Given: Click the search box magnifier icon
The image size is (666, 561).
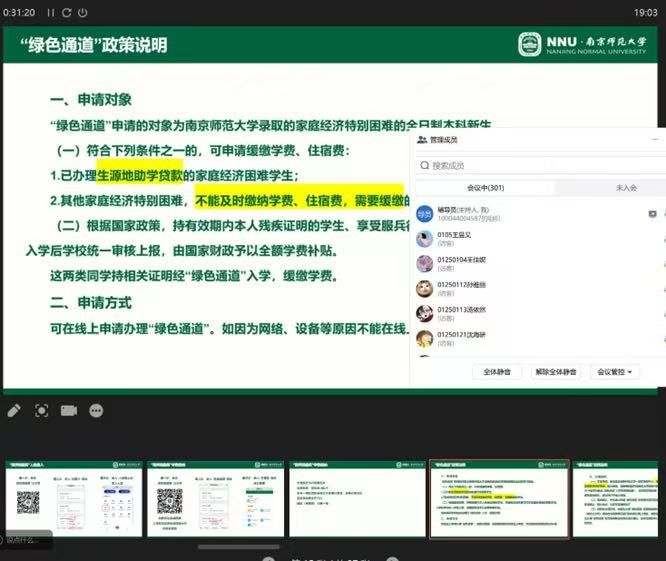Looking at the screenshot, I should (424, 165).
